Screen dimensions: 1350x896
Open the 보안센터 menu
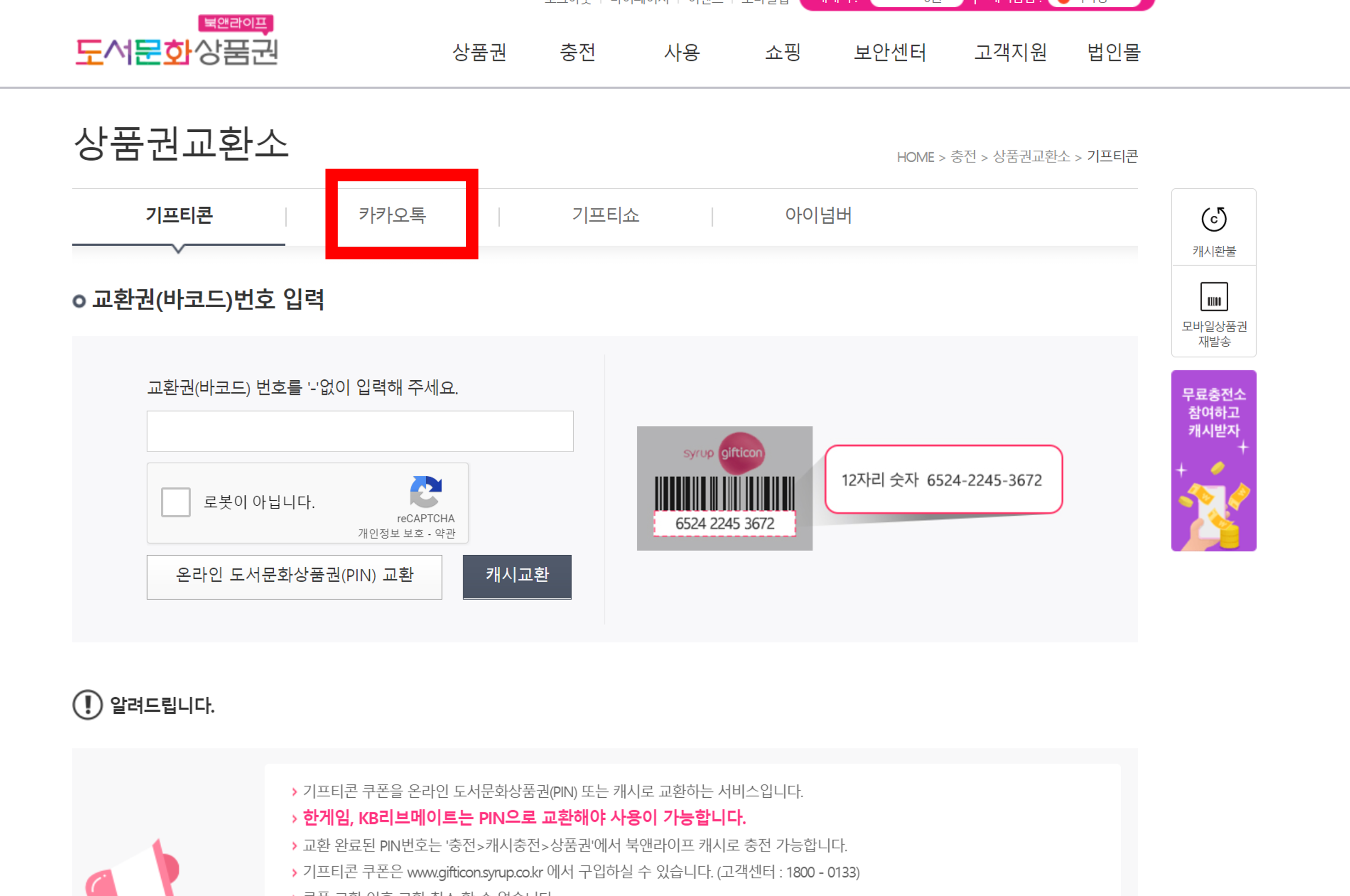click(889, 52)
